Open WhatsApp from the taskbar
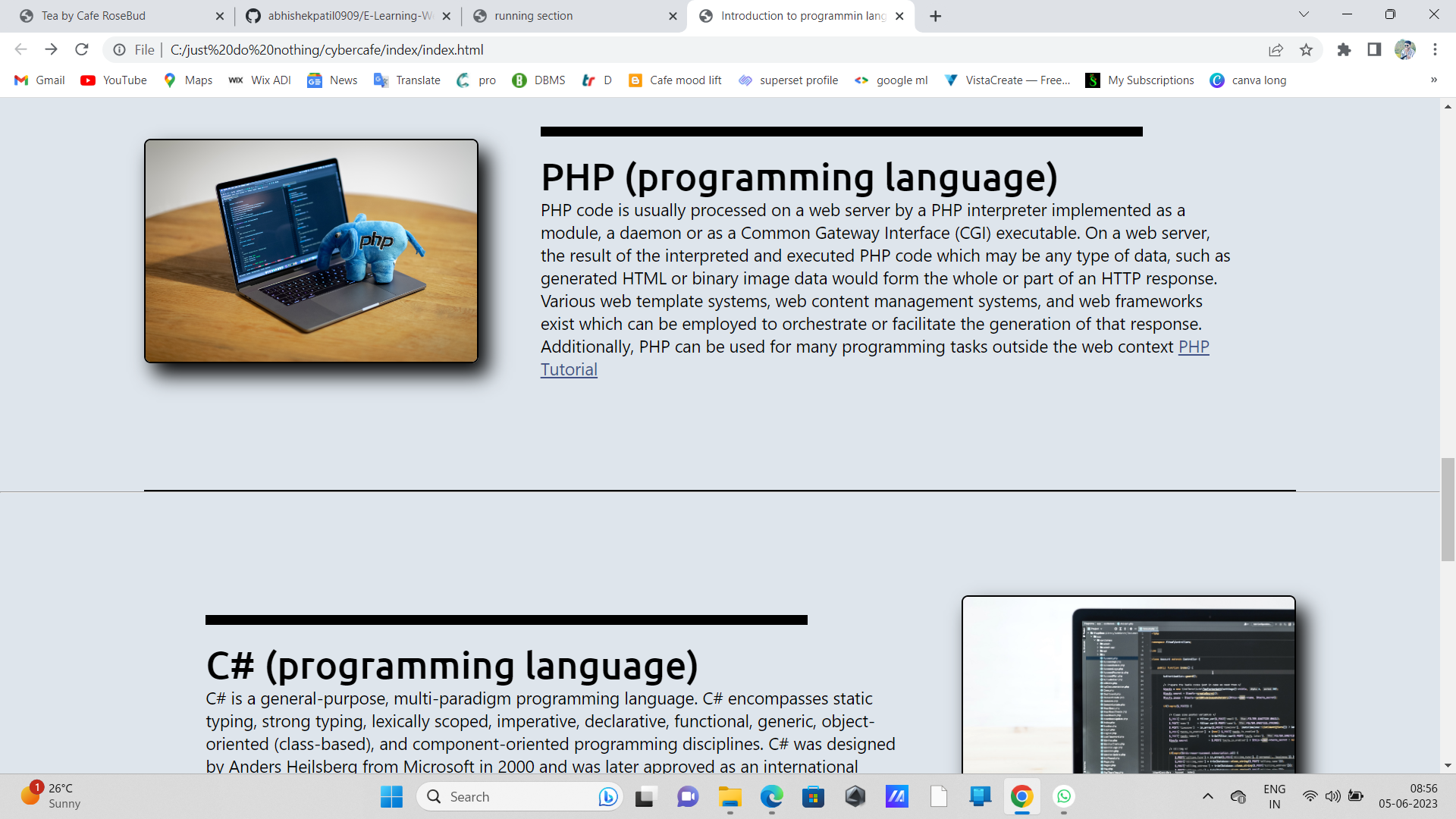The image size is (1456, 819). pyautogui.click(x=1065, y=796)
